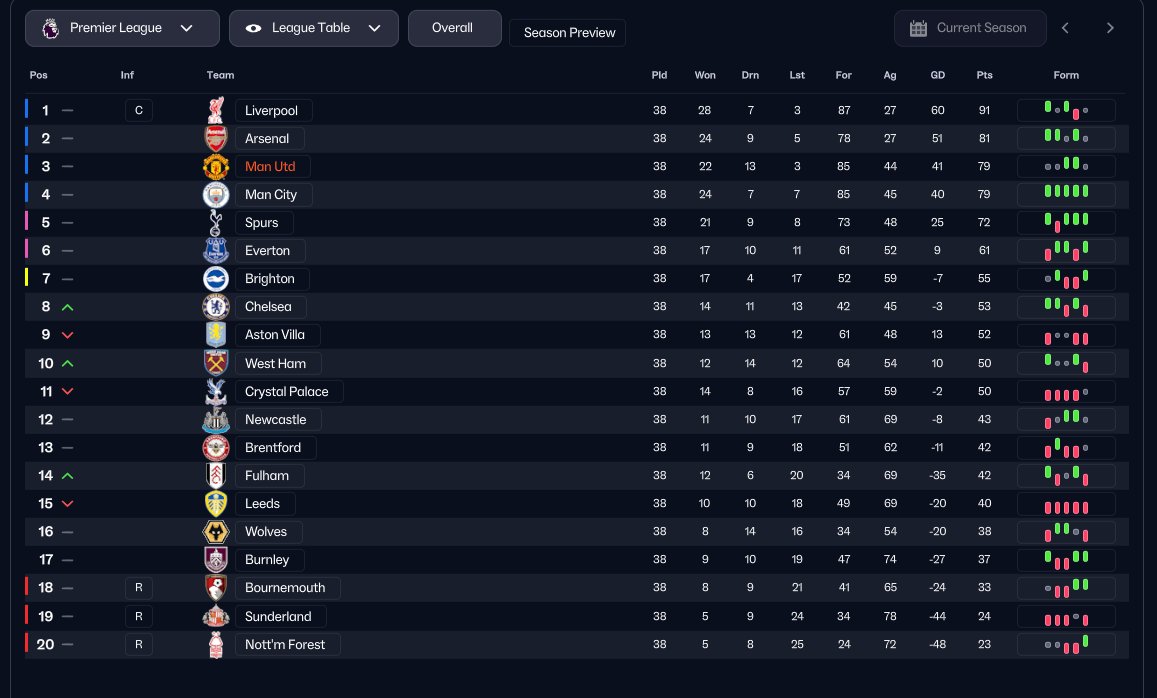This screenshot has width=1157, height=698.
Task: Click the Arsenal club badge
Action: pyautogui.click(x=216, y=138)
